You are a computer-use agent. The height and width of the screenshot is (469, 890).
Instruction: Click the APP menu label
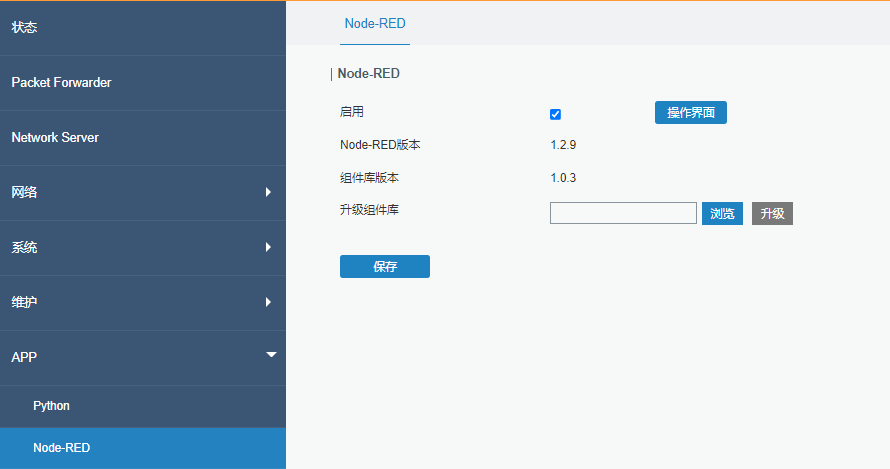pos(24,357)
